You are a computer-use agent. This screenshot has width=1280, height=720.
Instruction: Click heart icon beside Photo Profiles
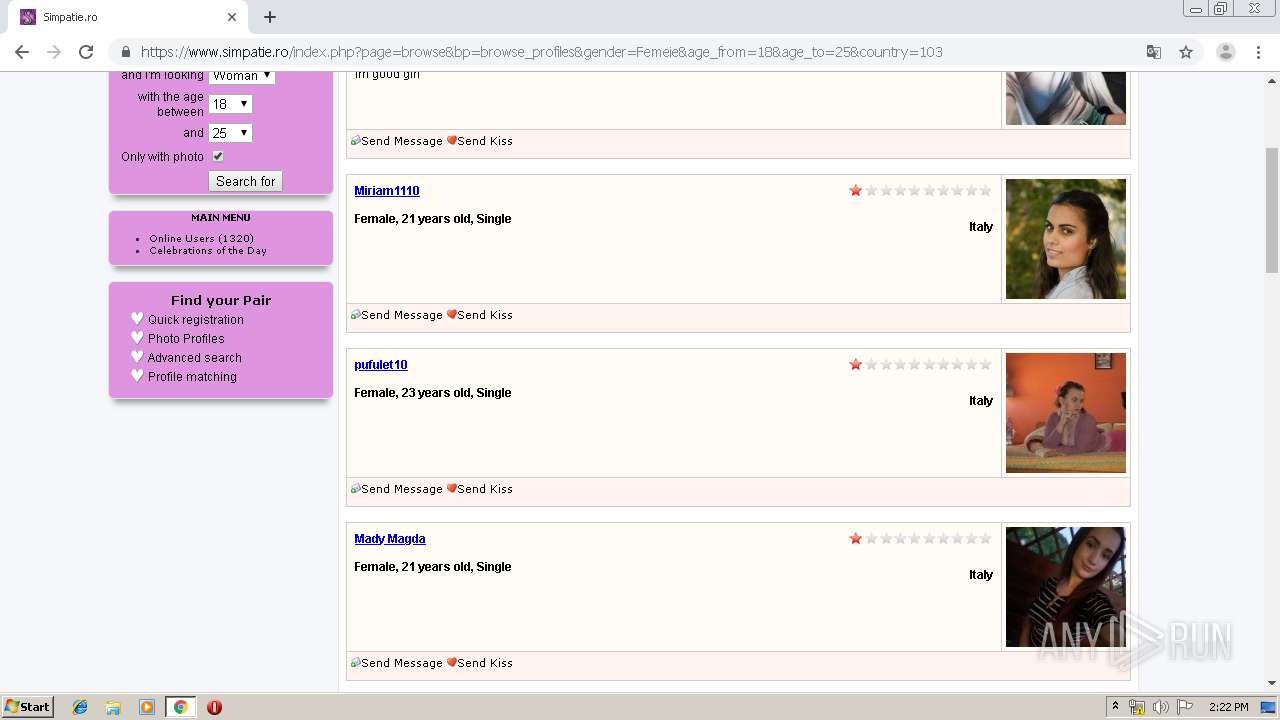137,338
